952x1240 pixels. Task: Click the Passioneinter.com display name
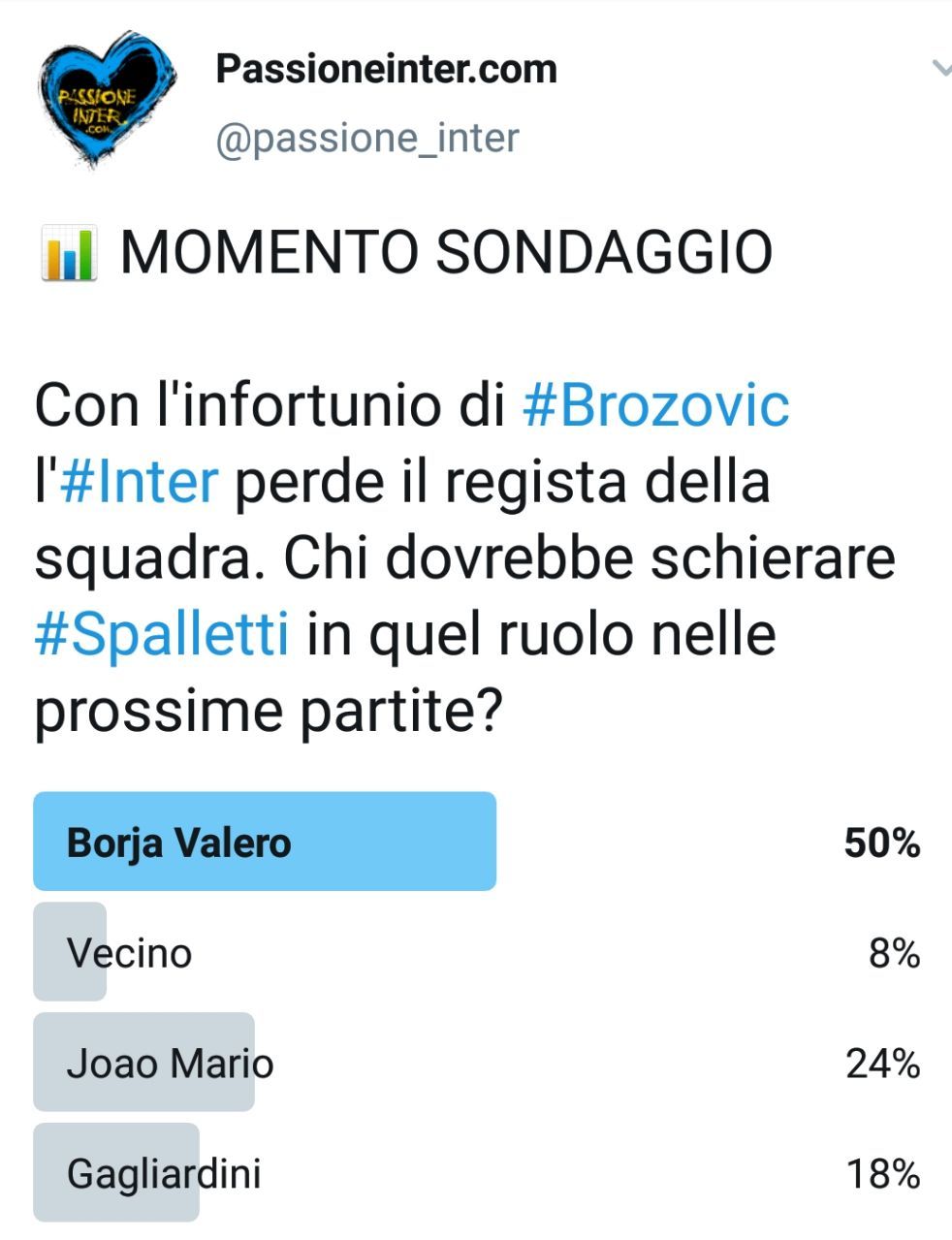point(386,69)
